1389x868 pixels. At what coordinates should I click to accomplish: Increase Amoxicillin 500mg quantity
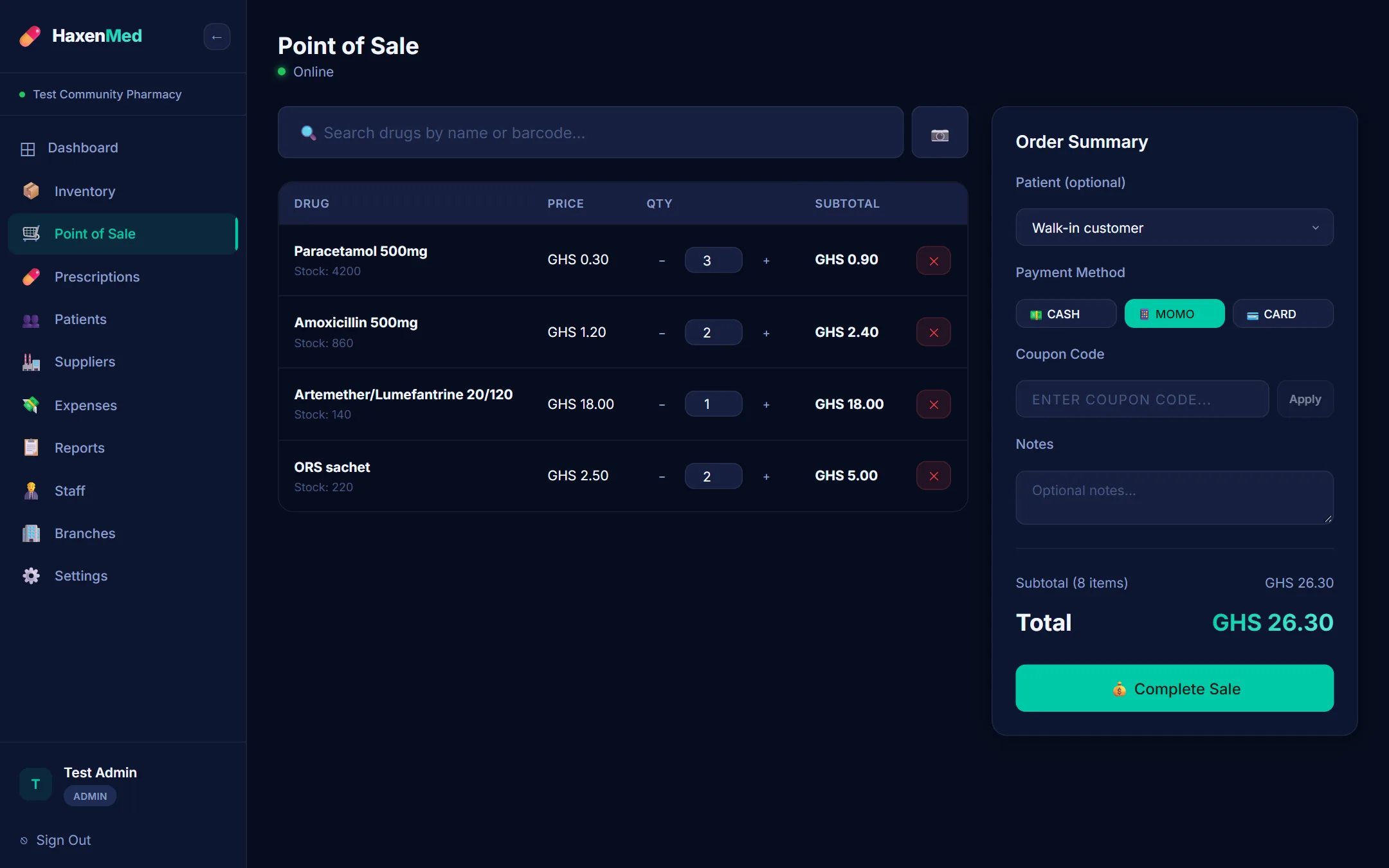click(766, 332)
